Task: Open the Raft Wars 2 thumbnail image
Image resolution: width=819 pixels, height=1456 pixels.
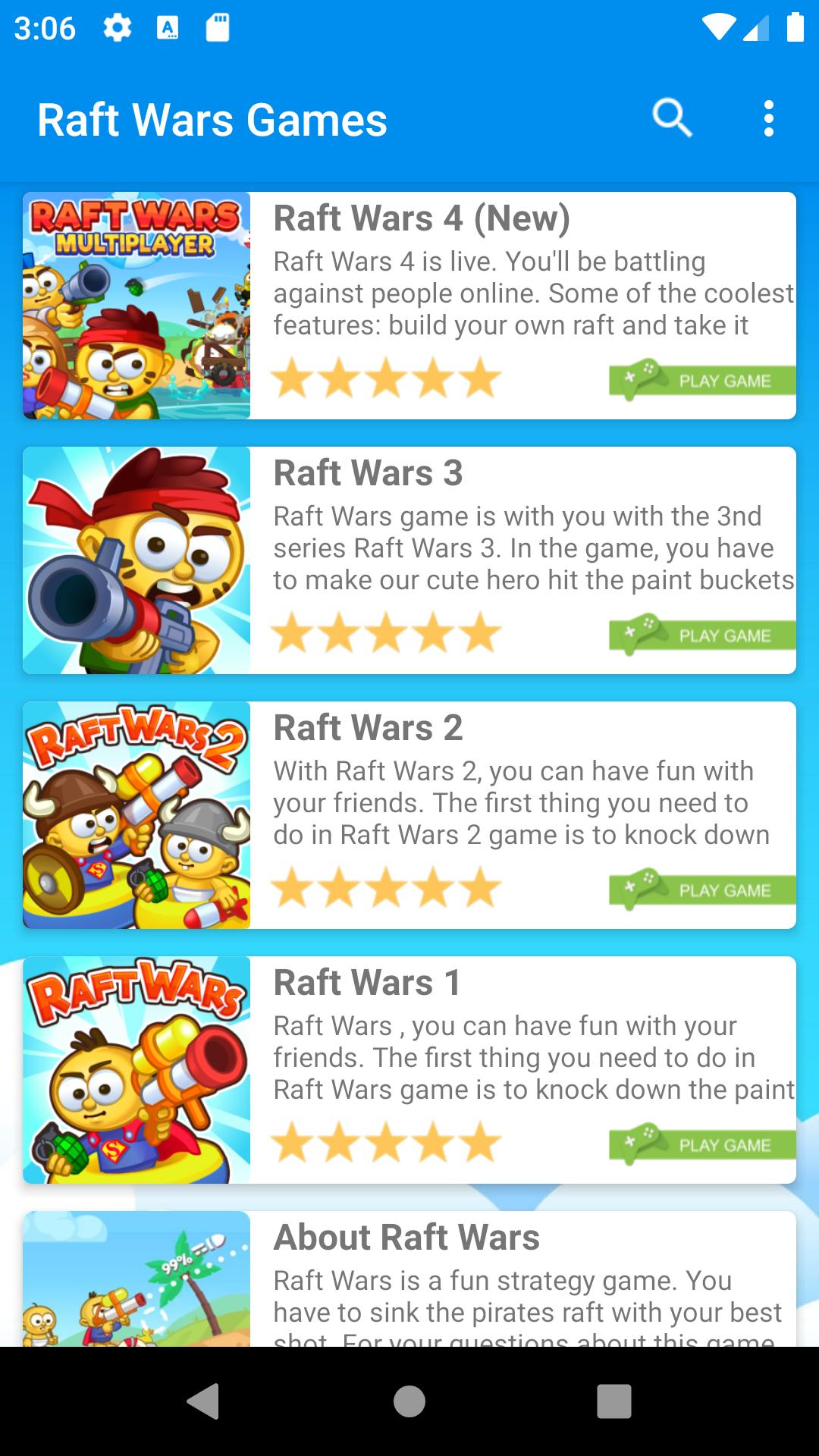Action: click(x=136, y=815)
